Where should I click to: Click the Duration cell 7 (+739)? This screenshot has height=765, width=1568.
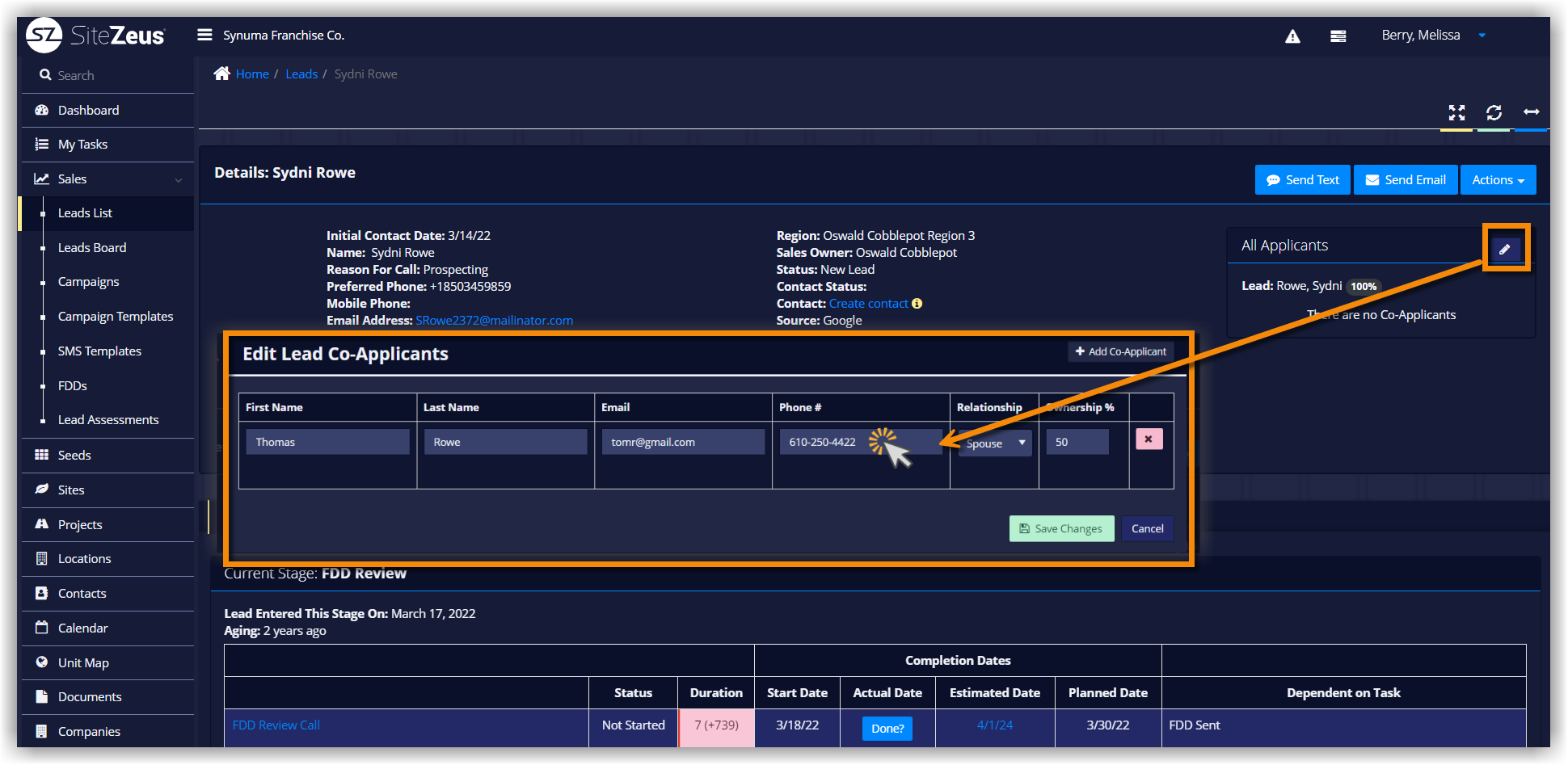[716, 728]
